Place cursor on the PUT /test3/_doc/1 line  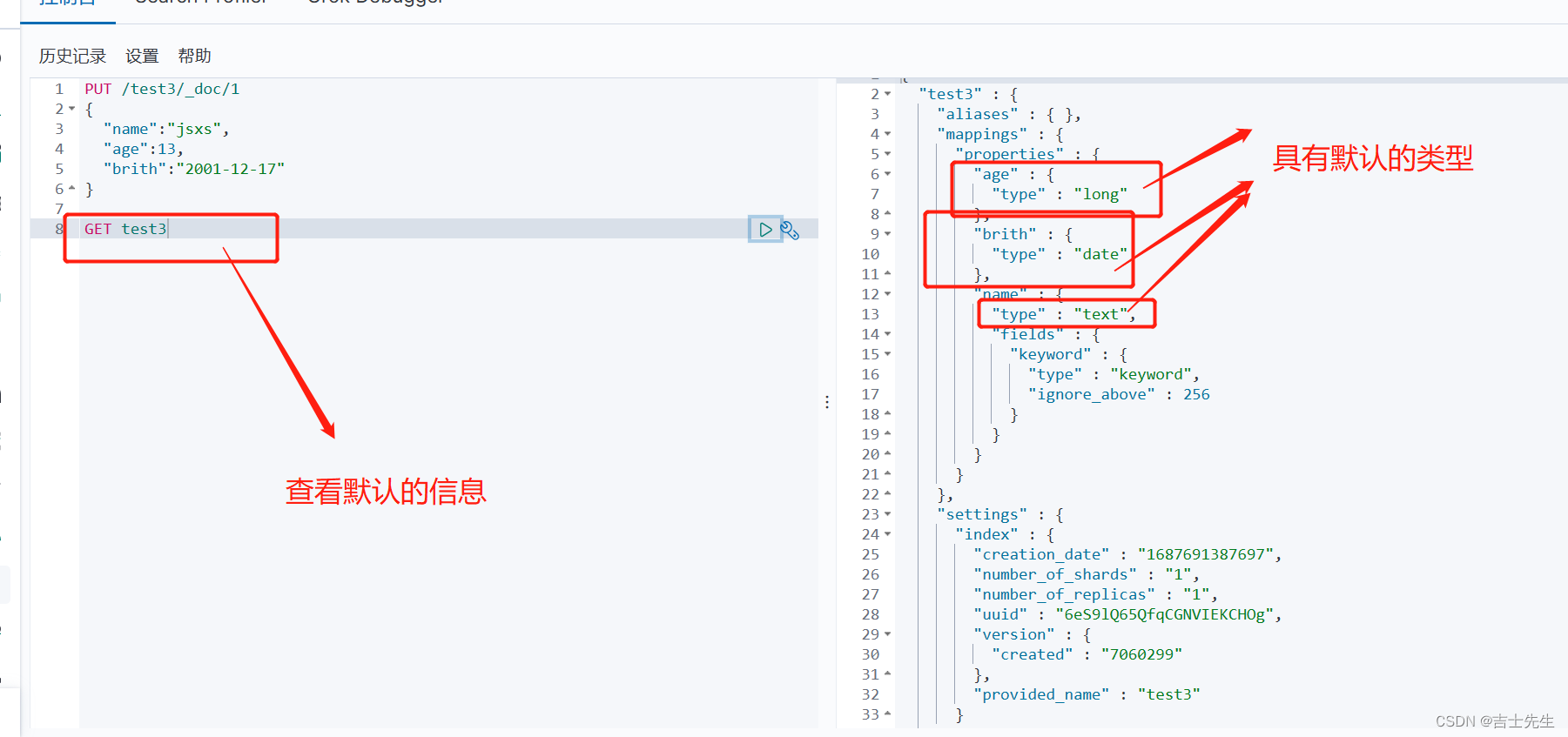[162, 89]
